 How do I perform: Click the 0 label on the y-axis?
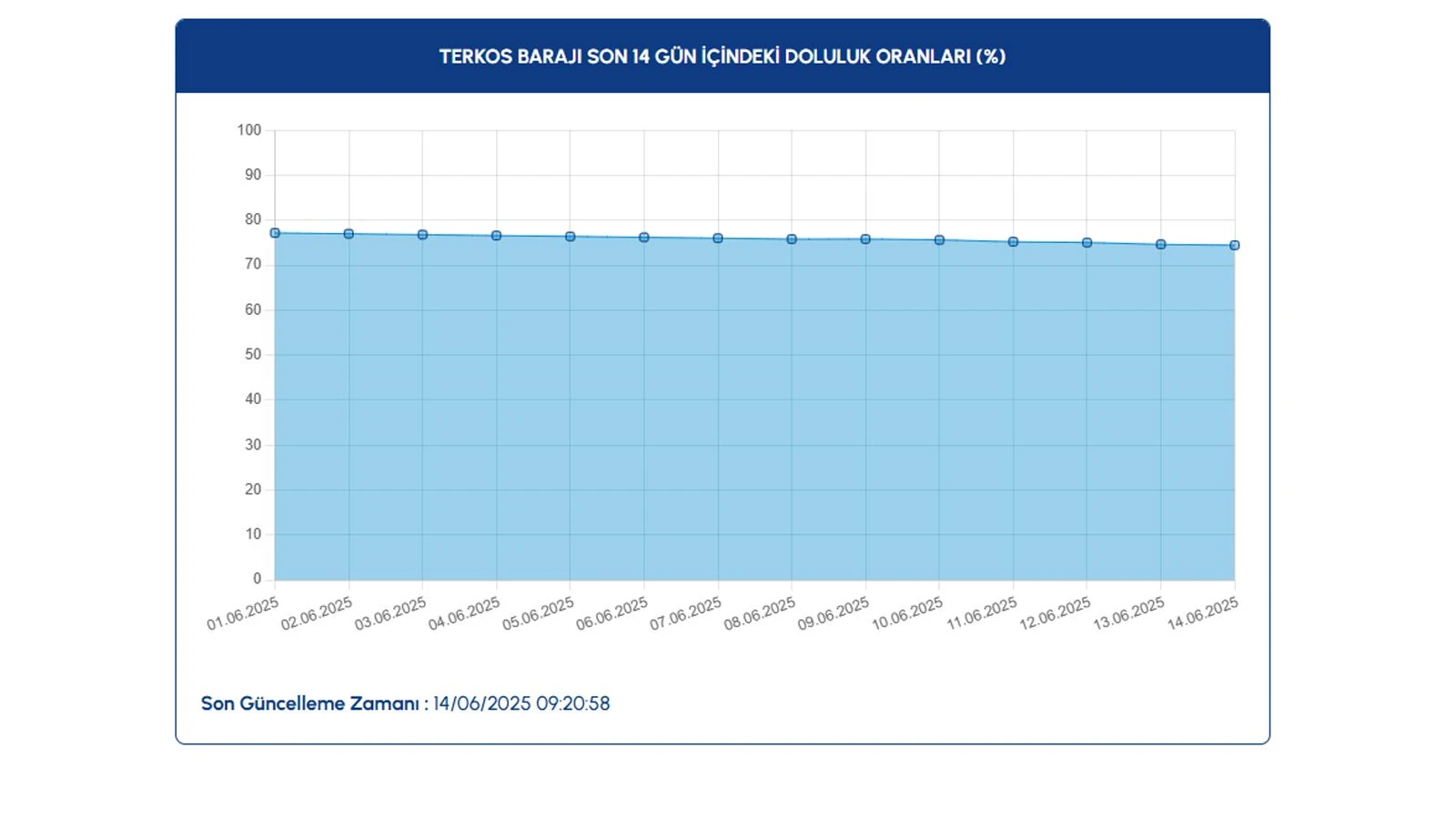coord(257,579)
